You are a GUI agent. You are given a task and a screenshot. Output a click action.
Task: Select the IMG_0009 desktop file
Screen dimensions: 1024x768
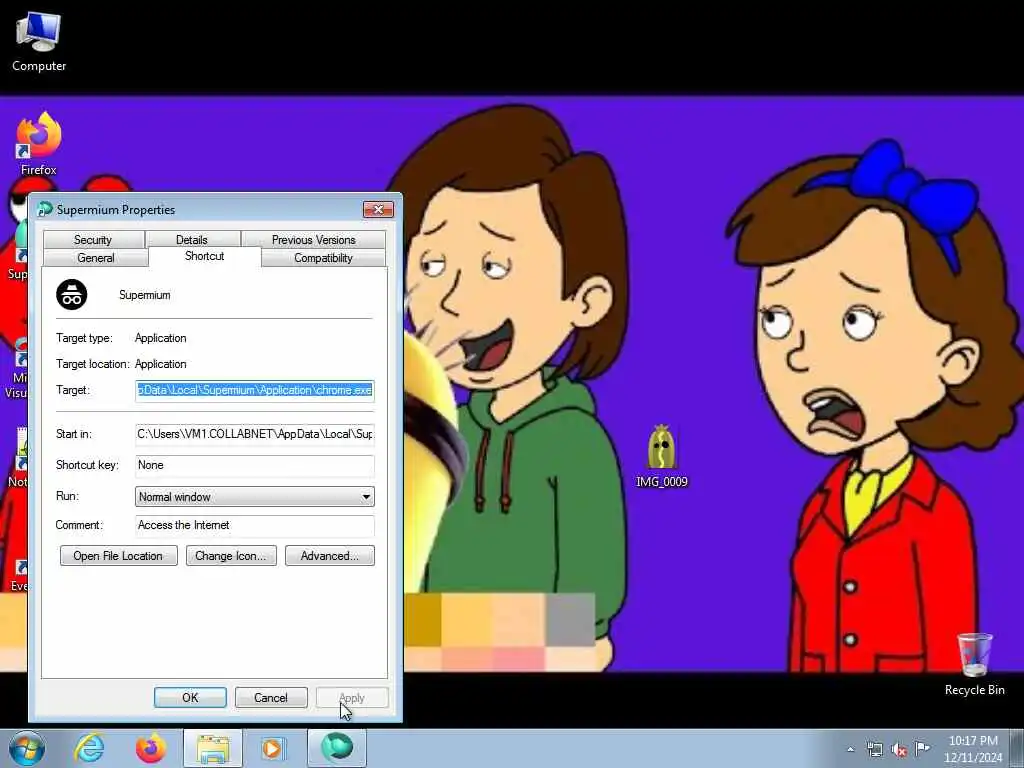[662, 457]
